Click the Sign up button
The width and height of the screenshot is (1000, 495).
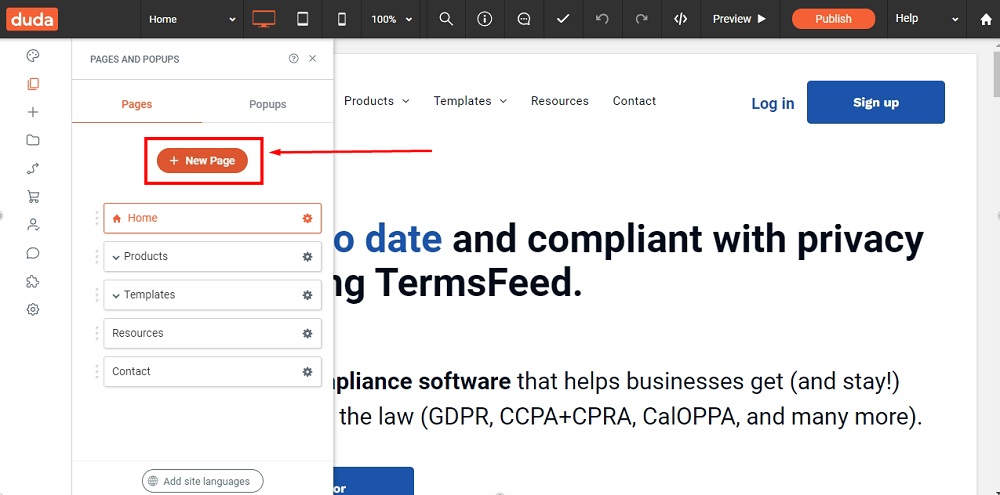point(876,102)
